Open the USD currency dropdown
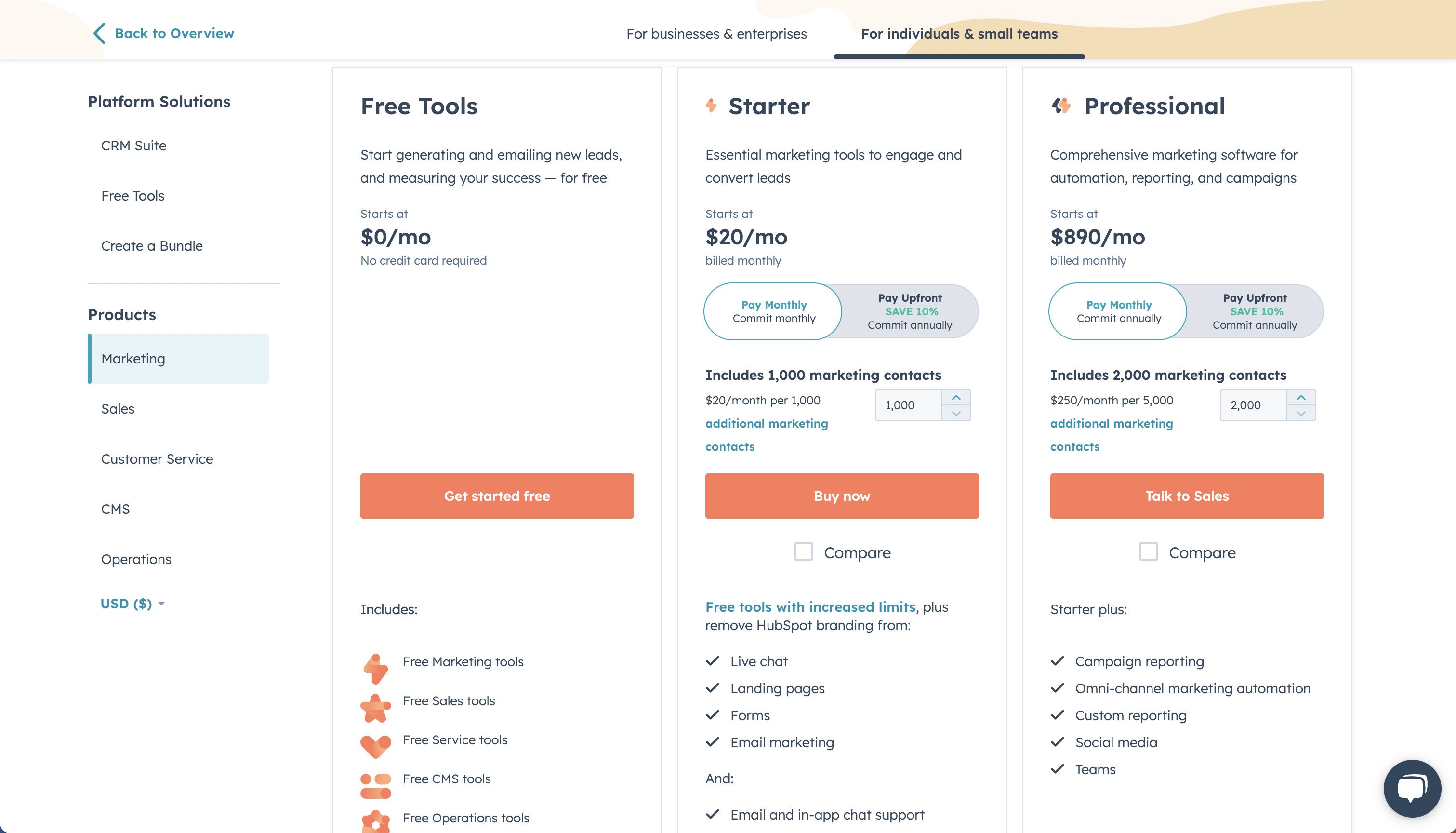The image size is (1456, 833). [x=132, y=603]
